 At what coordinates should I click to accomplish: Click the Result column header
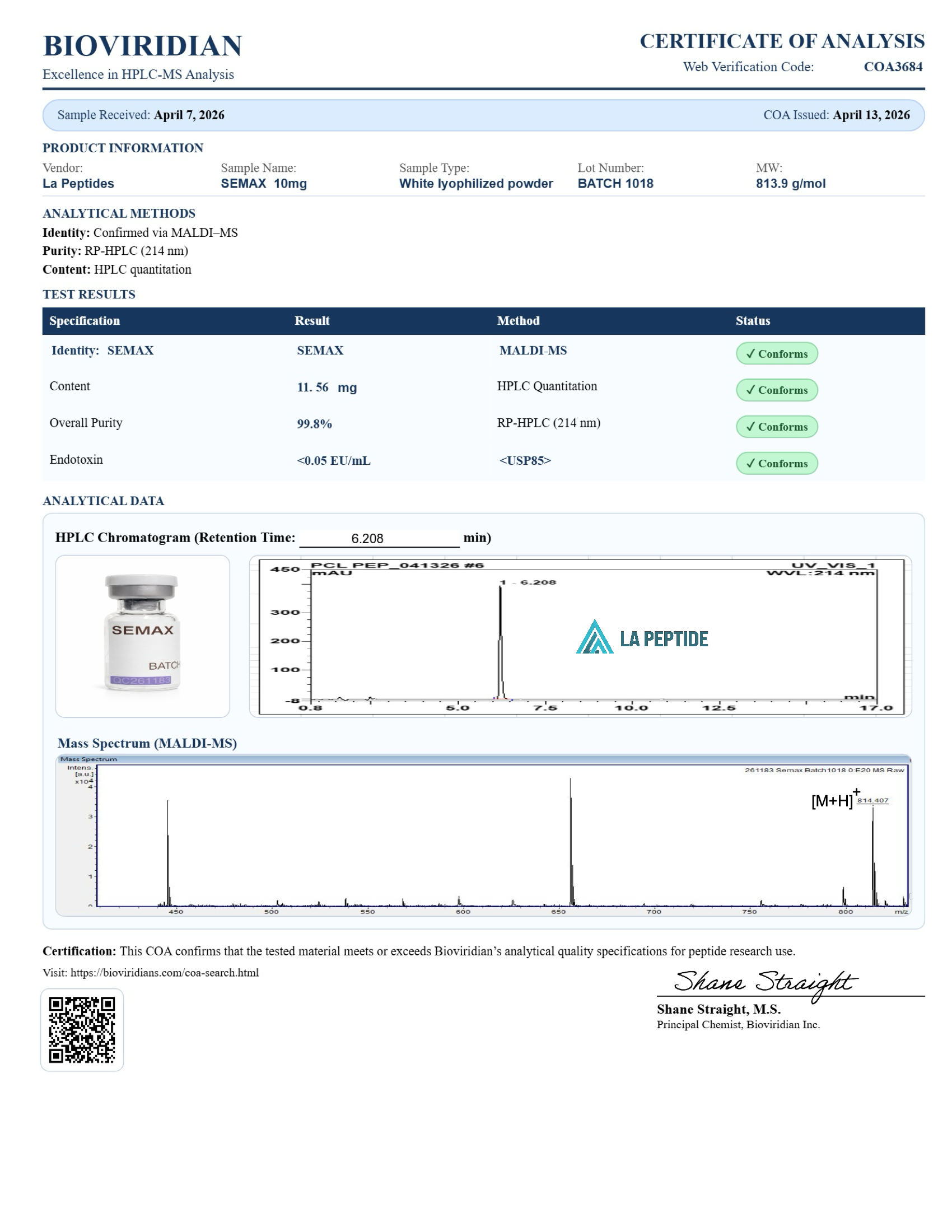click(x=312, y=321)
